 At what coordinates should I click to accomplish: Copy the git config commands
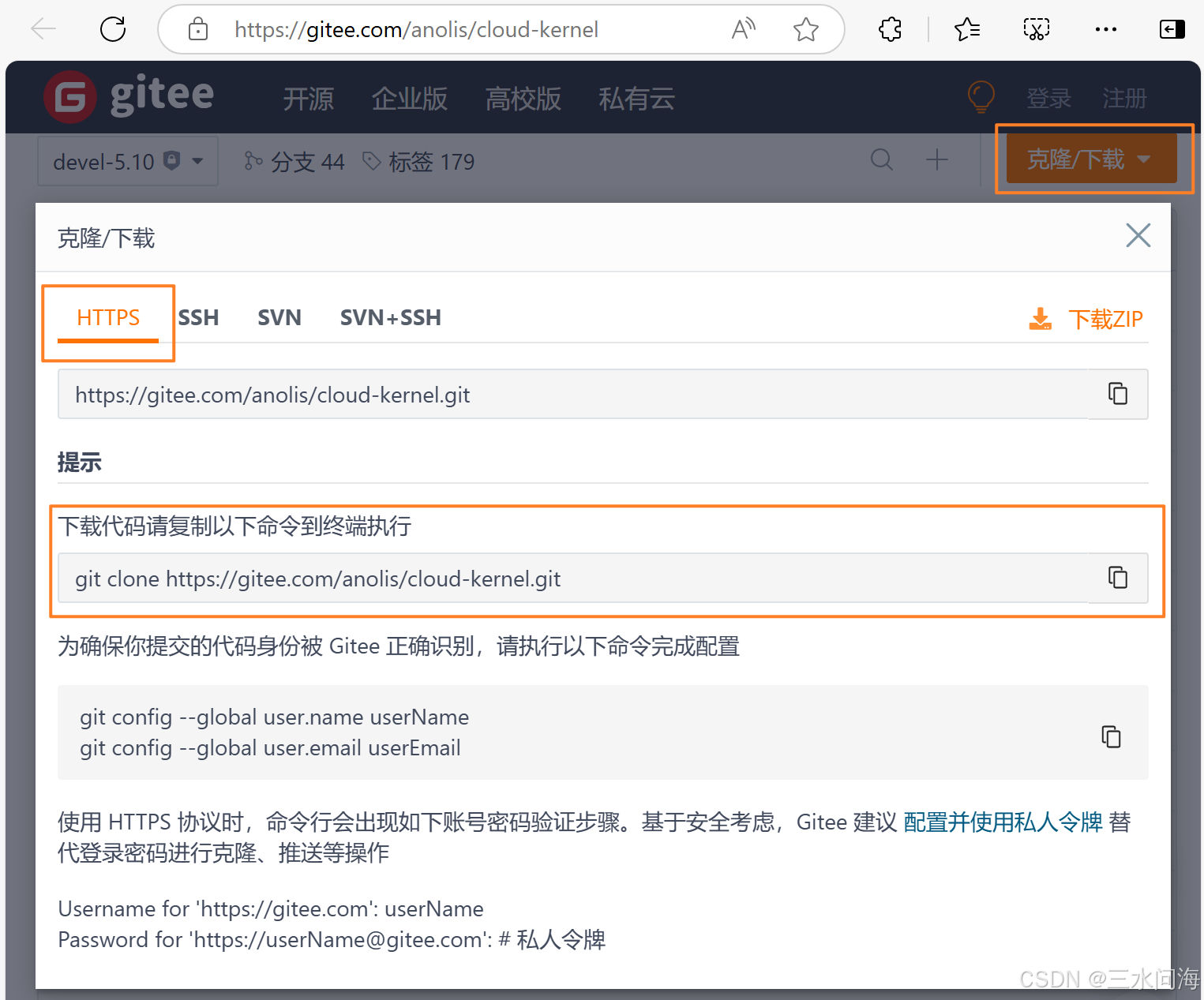(x=1111, y=736)
